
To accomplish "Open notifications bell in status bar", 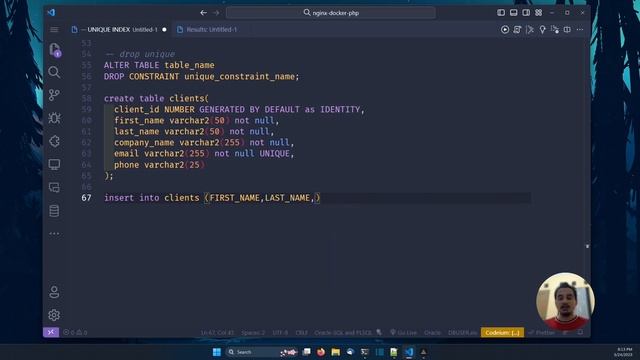I will (x=580, y=333).
